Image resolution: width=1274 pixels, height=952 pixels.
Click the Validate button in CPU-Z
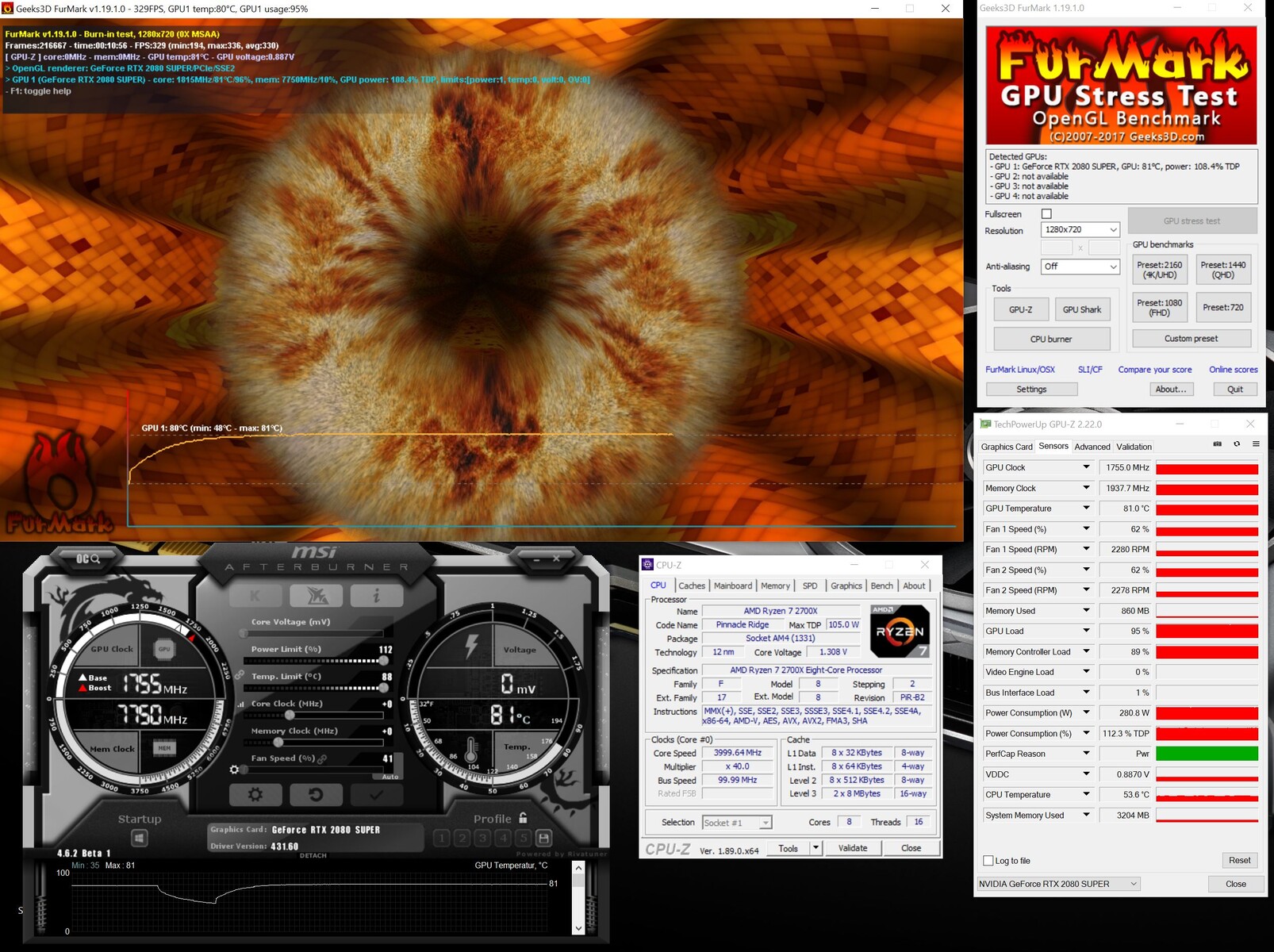[853, 848]
